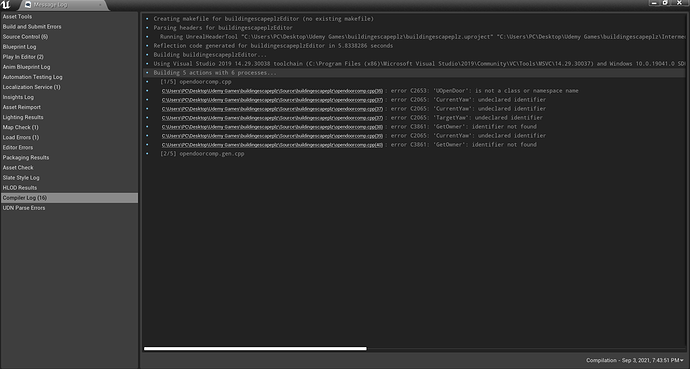Image resolution: width=690 pixels, height=369 pixels.
Task: Show the Blueprint Log category
Action: pyautogui.click(x=69, y=47)
